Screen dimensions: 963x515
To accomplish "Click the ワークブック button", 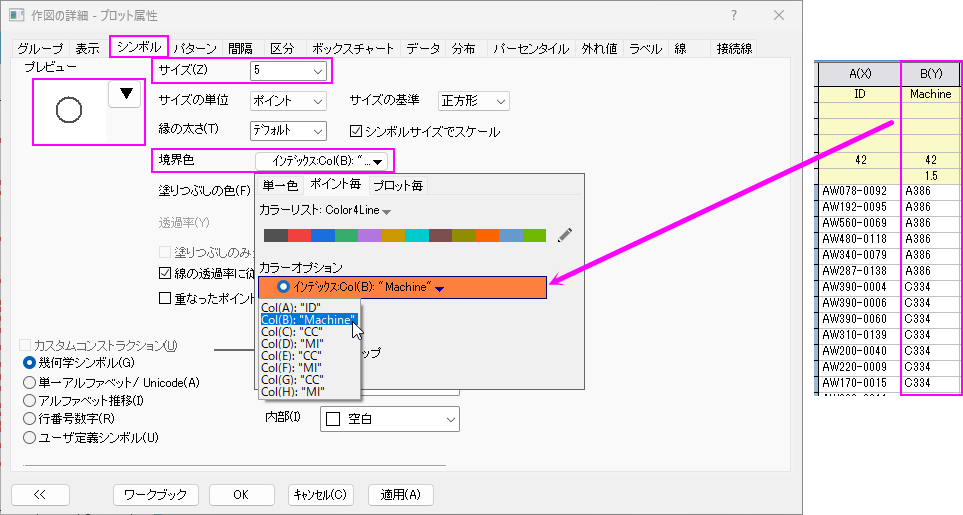I will (x=155, y=495).
